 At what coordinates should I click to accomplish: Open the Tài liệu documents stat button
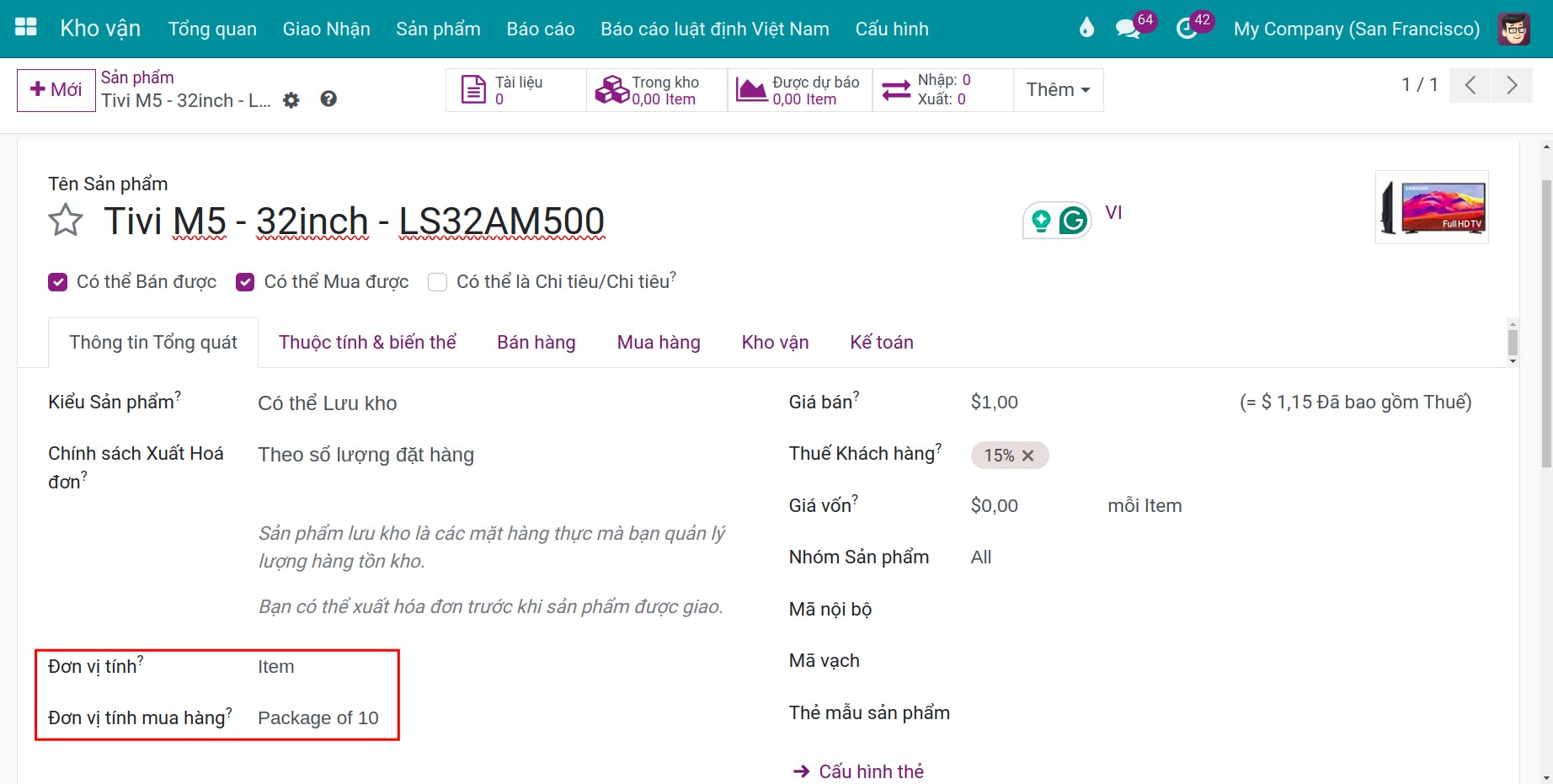[x=515, y=90]
